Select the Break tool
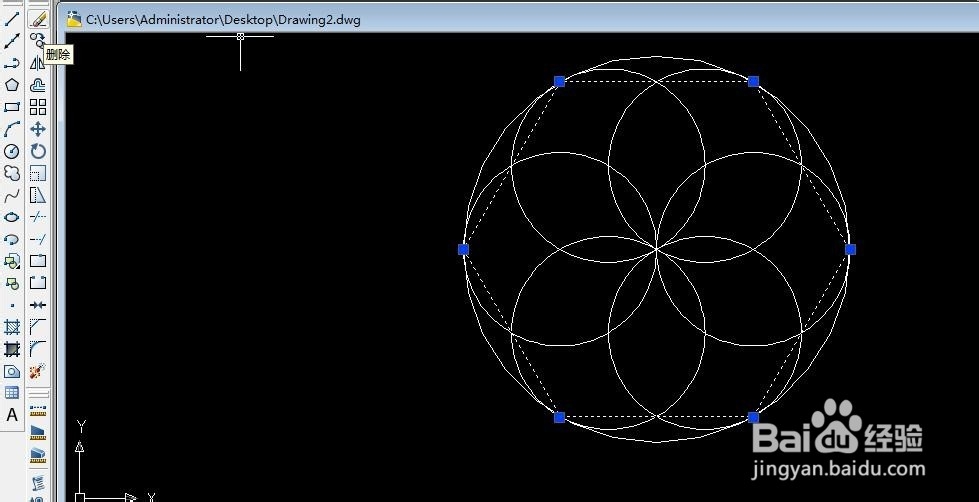Viewport: 979px width, 502px height. 38,283
